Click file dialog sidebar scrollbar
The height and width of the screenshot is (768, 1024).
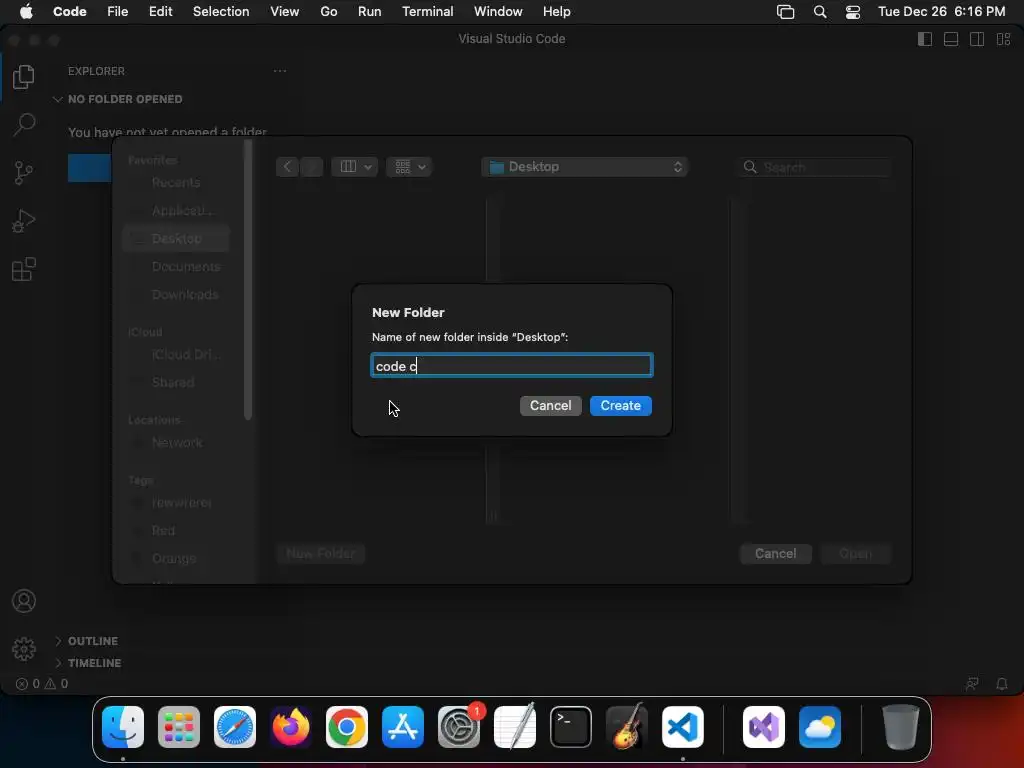click(x=248, y=281)
